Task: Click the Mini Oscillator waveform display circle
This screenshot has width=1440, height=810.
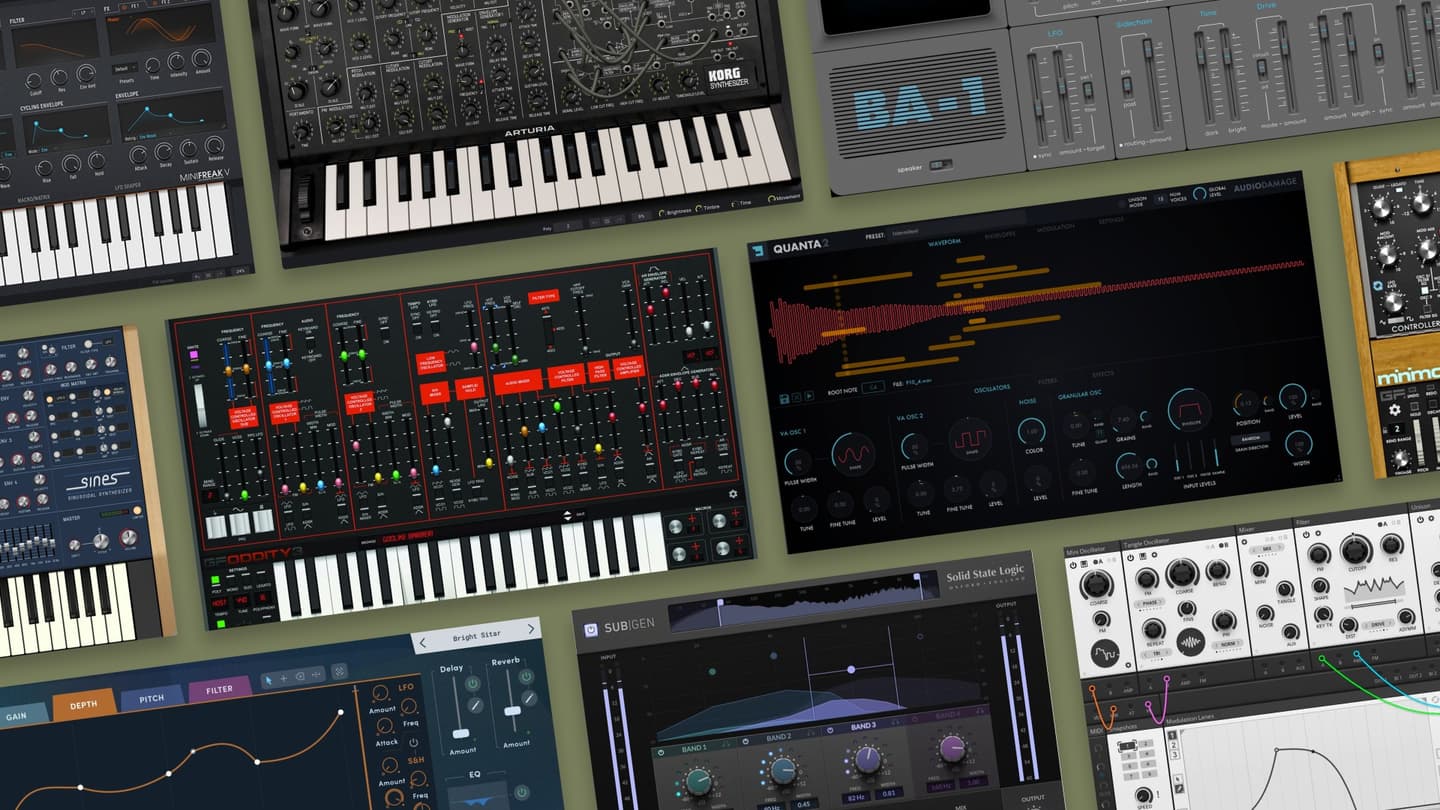Action: pos(1105,653)
